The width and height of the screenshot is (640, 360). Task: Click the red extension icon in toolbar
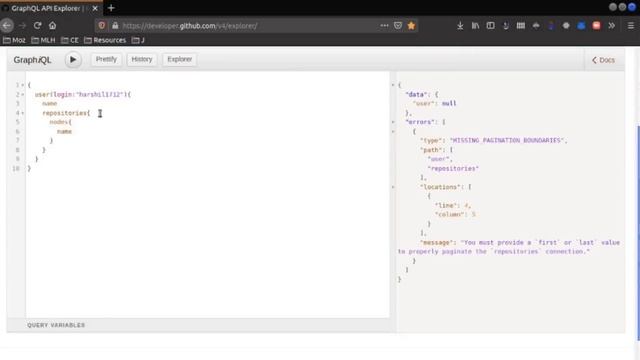click(x=596, y=26)
